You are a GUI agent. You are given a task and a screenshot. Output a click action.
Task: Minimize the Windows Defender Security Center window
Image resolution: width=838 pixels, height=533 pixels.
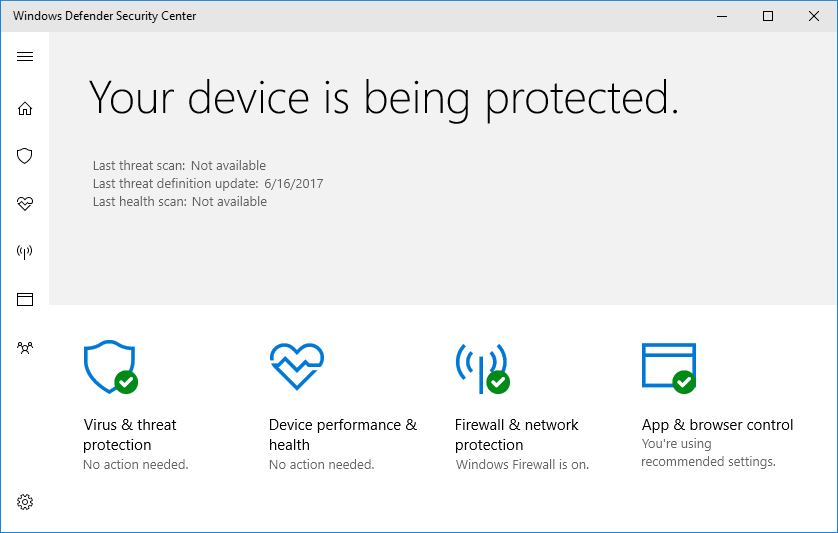click(x=722, y=16)
